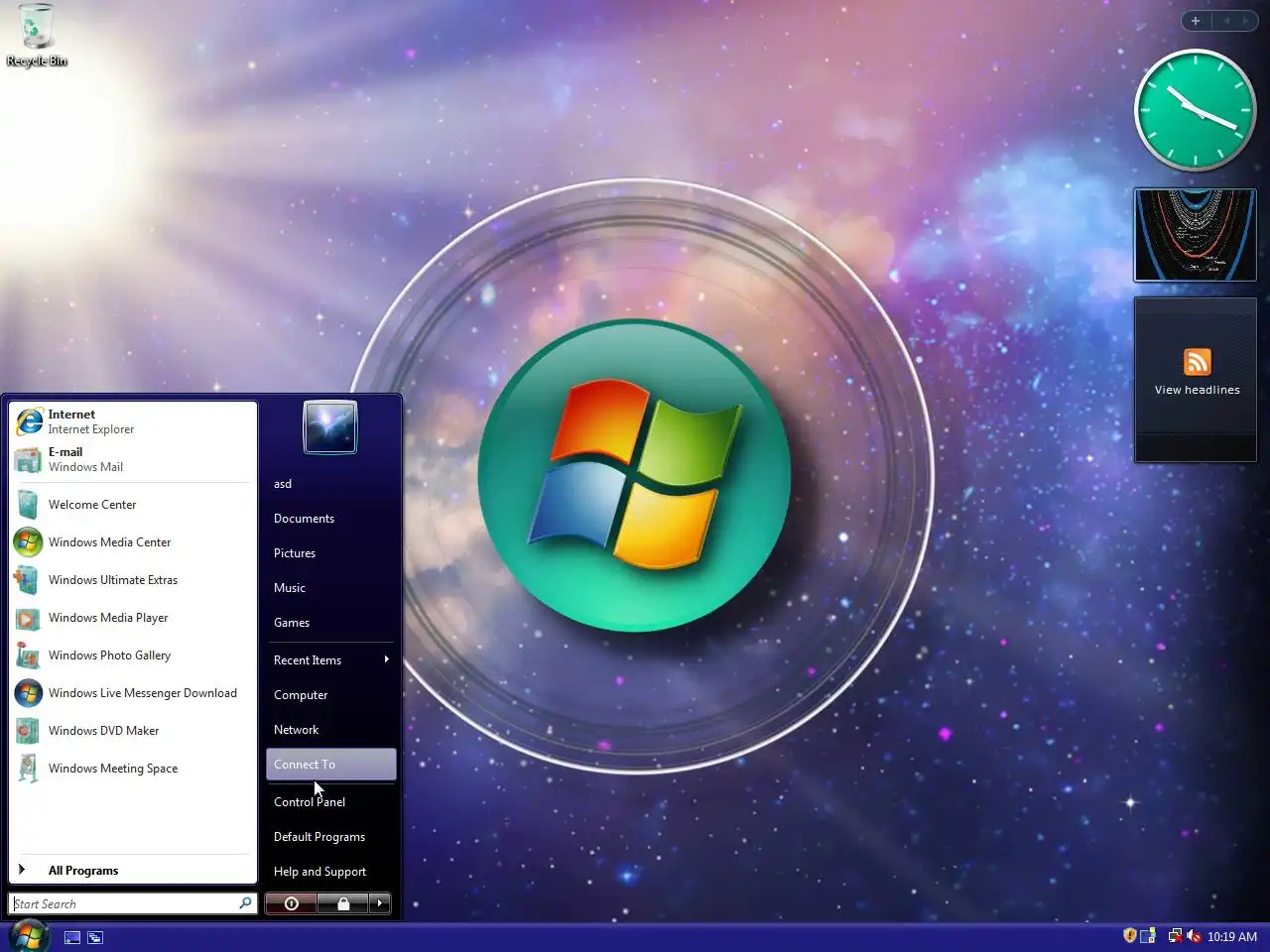Expand All Programs list
Viewport: 1270px width, 952px height.
[133, 871]
